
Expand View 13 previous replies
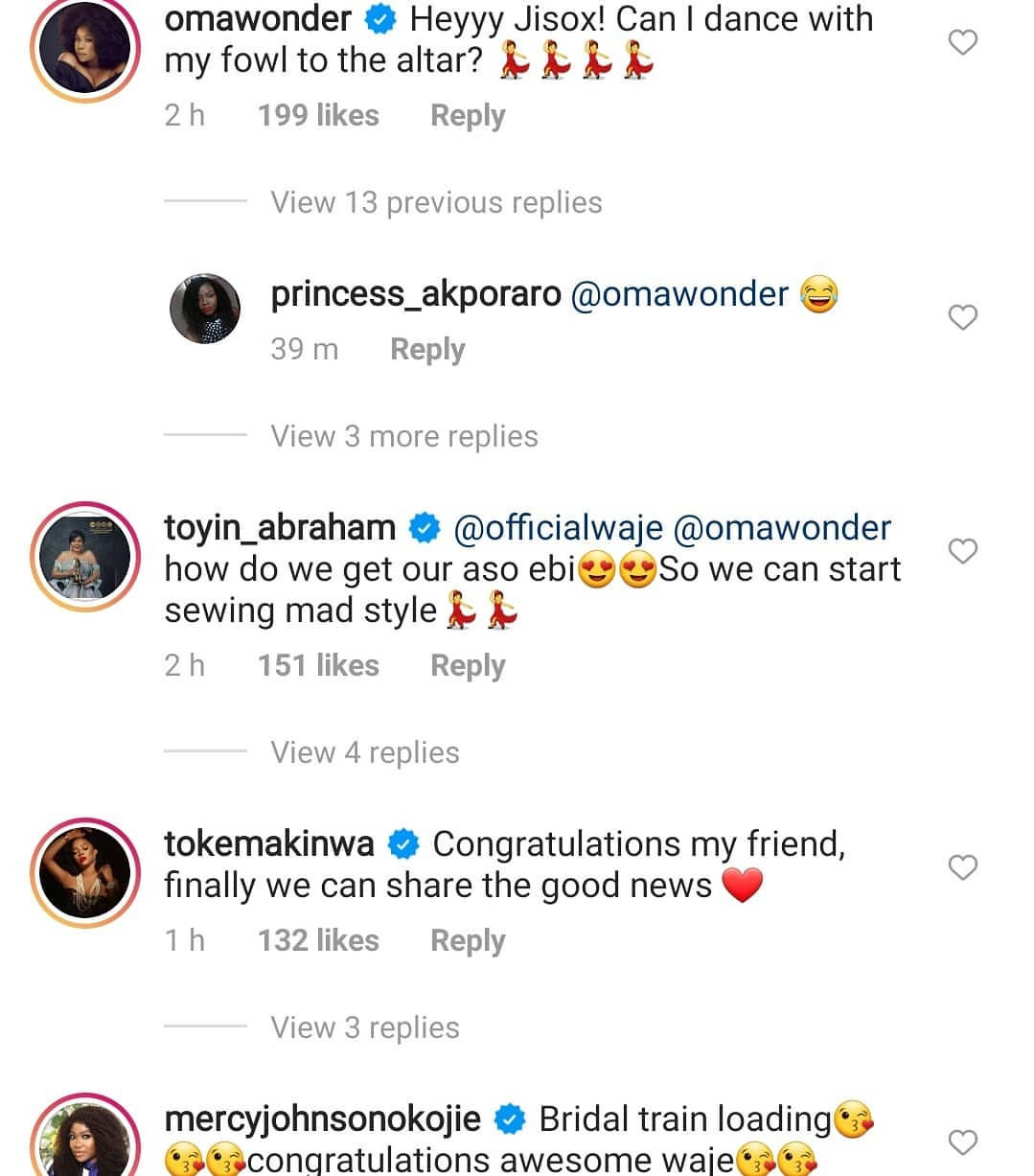click(x=436, y=202)
